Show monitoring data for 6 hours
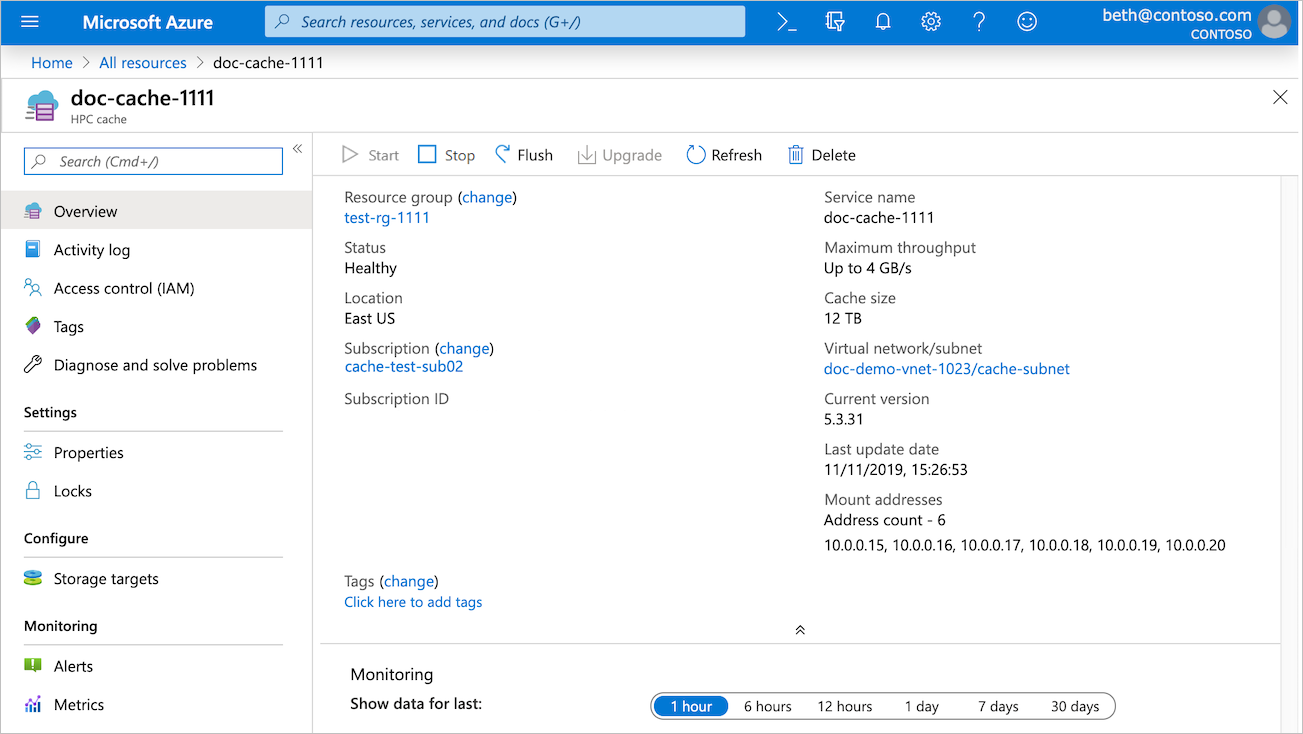 [x=767, y=706]
